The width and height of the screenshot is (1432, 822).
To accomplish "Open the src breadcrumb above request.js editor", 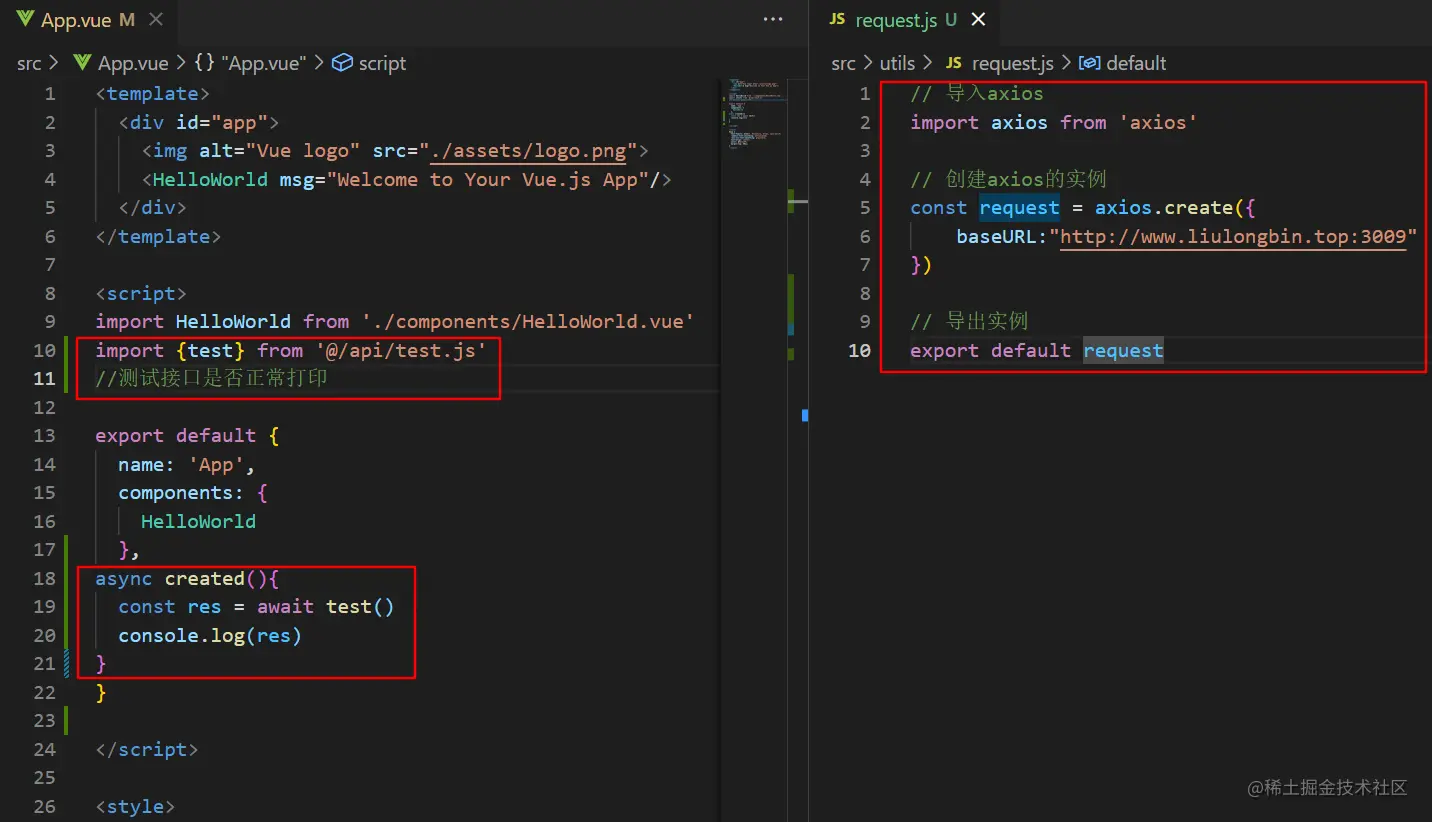I will pos(844,63).
